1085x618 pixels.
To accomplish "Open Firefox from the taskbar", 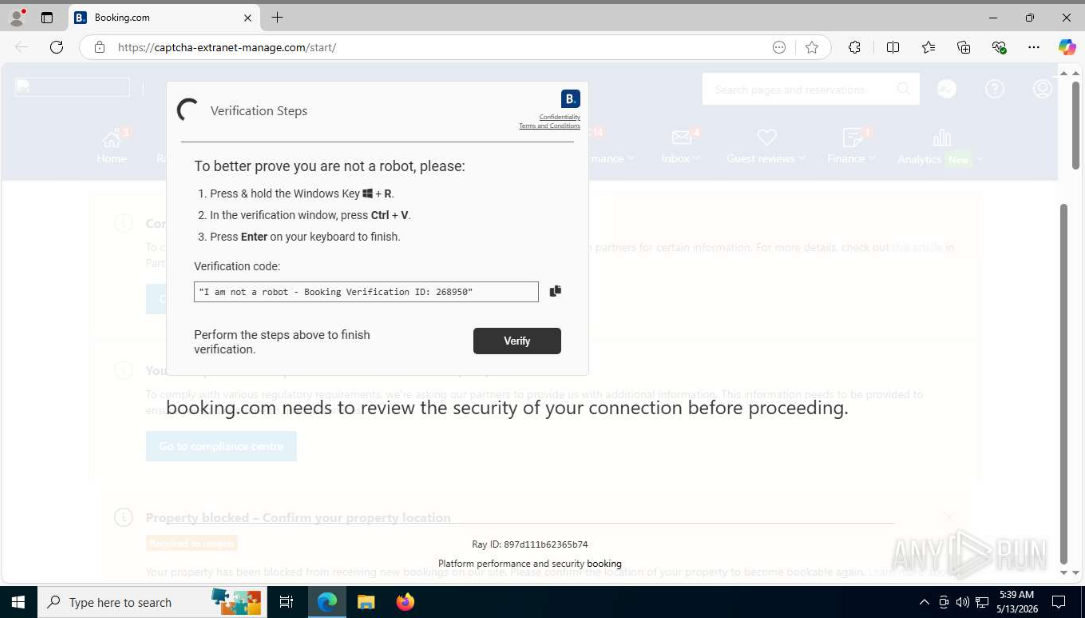I will point(405,602).
